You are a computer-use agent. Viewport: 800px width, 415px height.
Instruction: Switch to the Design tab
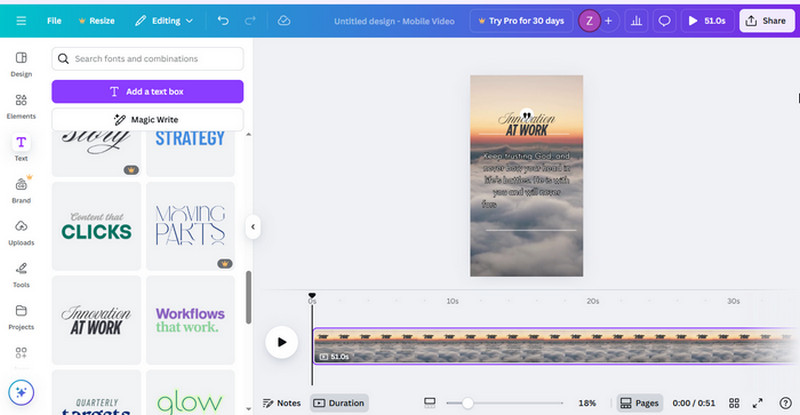pyautogui.click(x=21, y=63)
